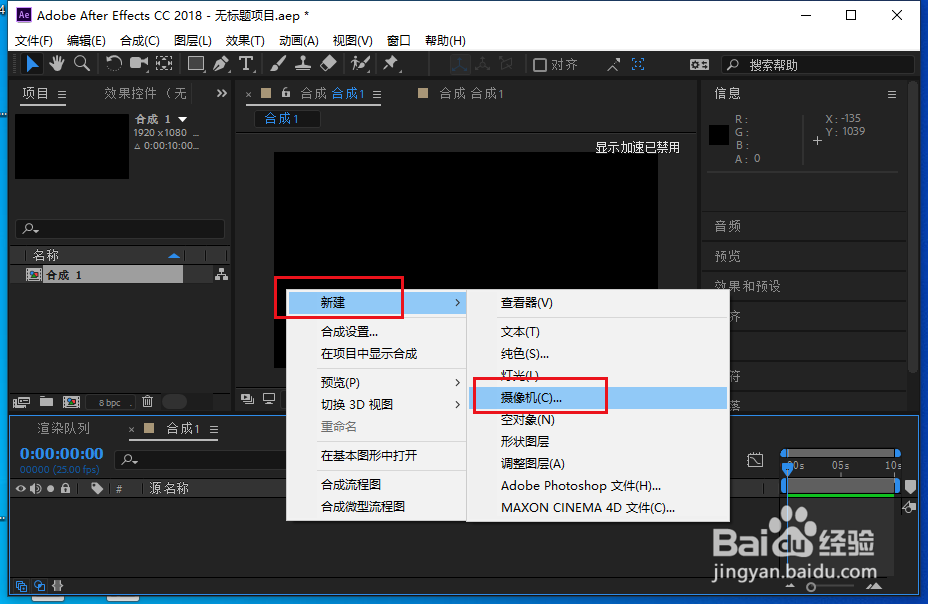Open the 合成 1 thumbnail dropdown arrow
This screenshot has height=604, width=928.
pos(183,119)
